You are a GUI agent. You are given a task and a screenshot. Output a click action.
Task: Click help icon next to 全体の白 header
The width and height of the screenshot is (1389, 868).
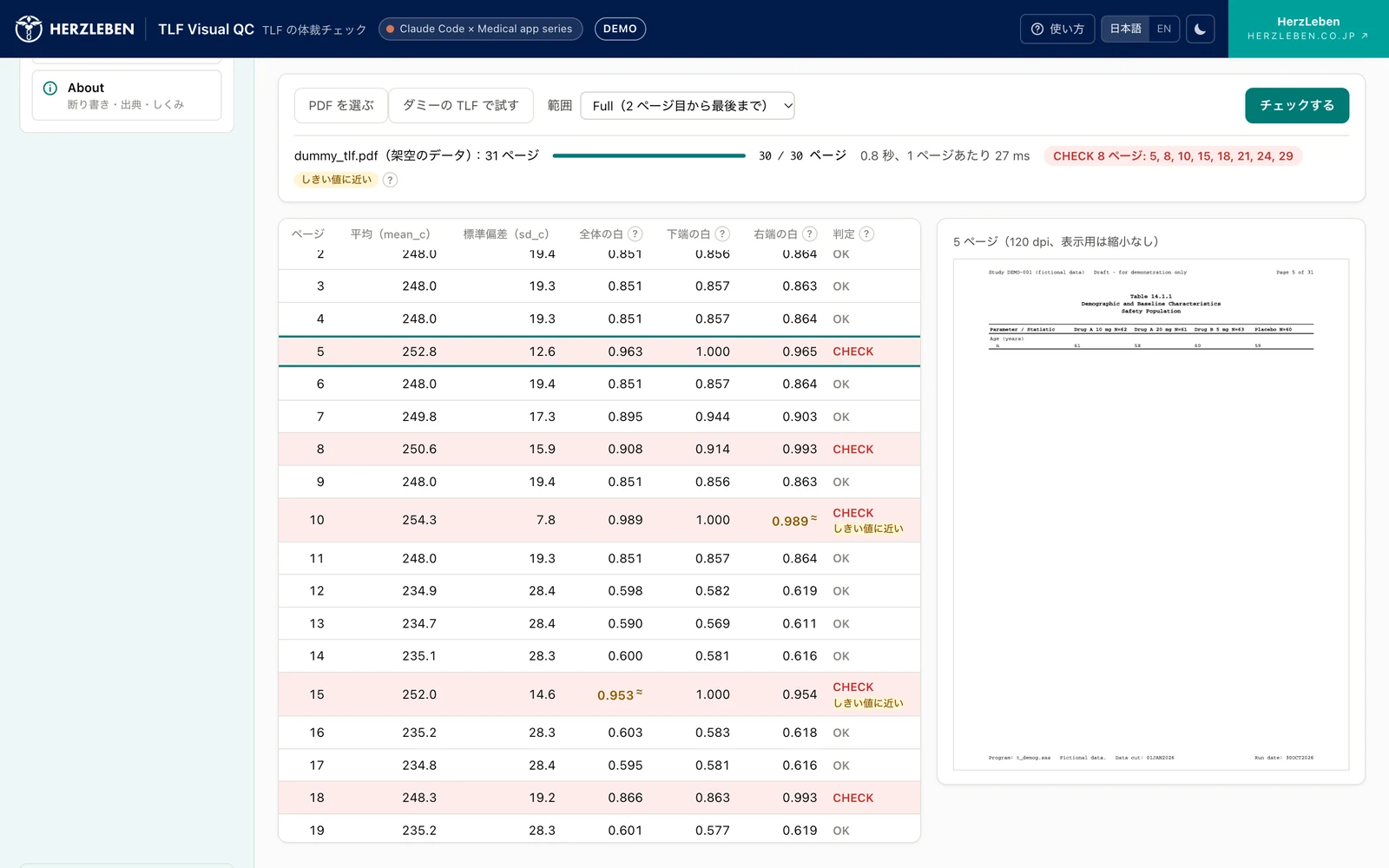635,233
